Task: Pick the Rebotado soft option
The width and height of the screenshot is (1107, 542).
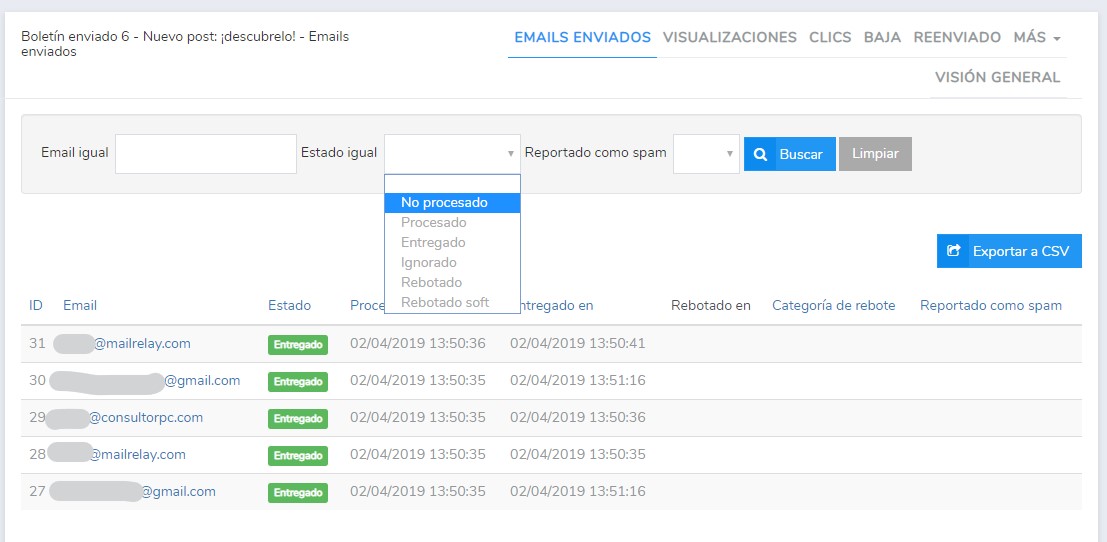Action: (452, 302)
